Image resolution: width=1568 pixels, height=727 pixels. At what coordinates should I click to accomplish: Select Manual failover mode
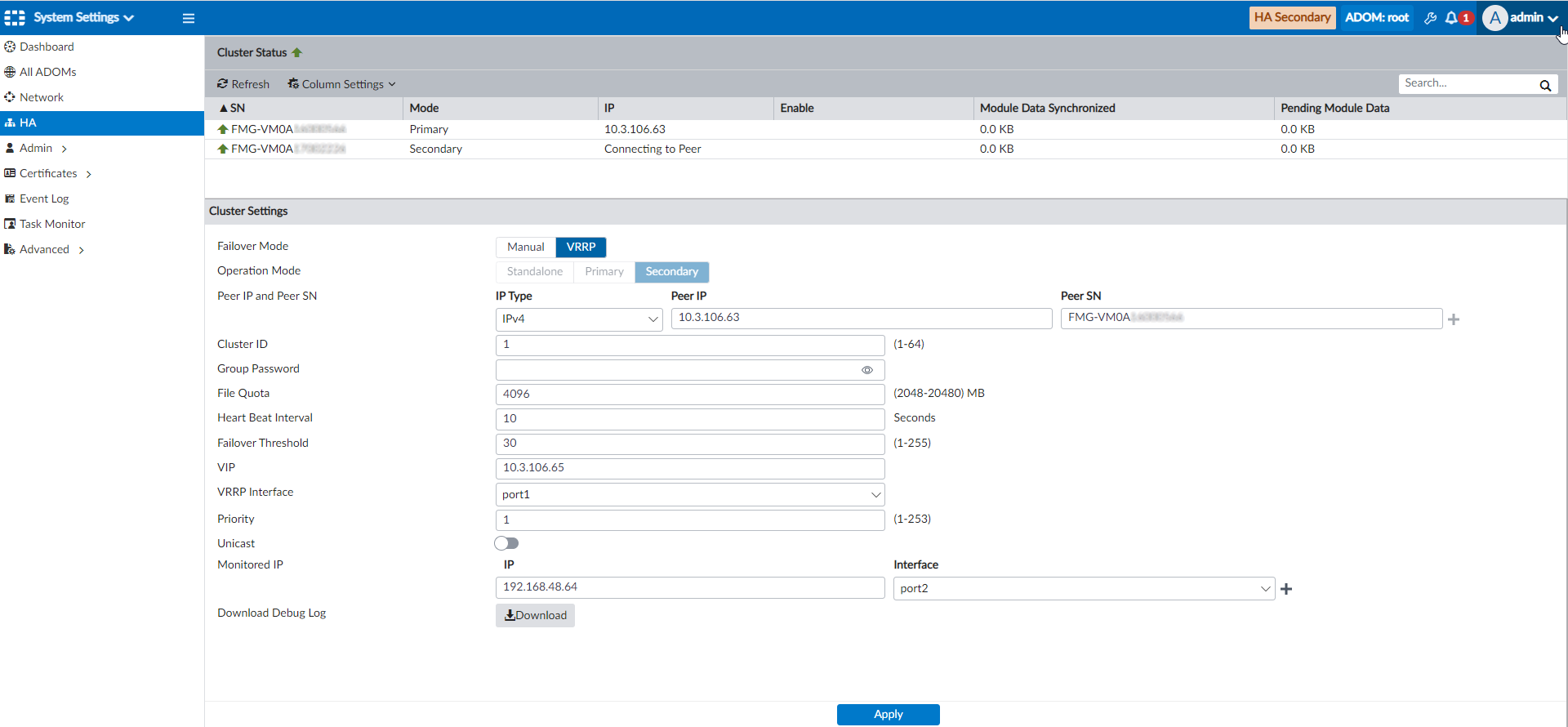[x=525, y=247]
